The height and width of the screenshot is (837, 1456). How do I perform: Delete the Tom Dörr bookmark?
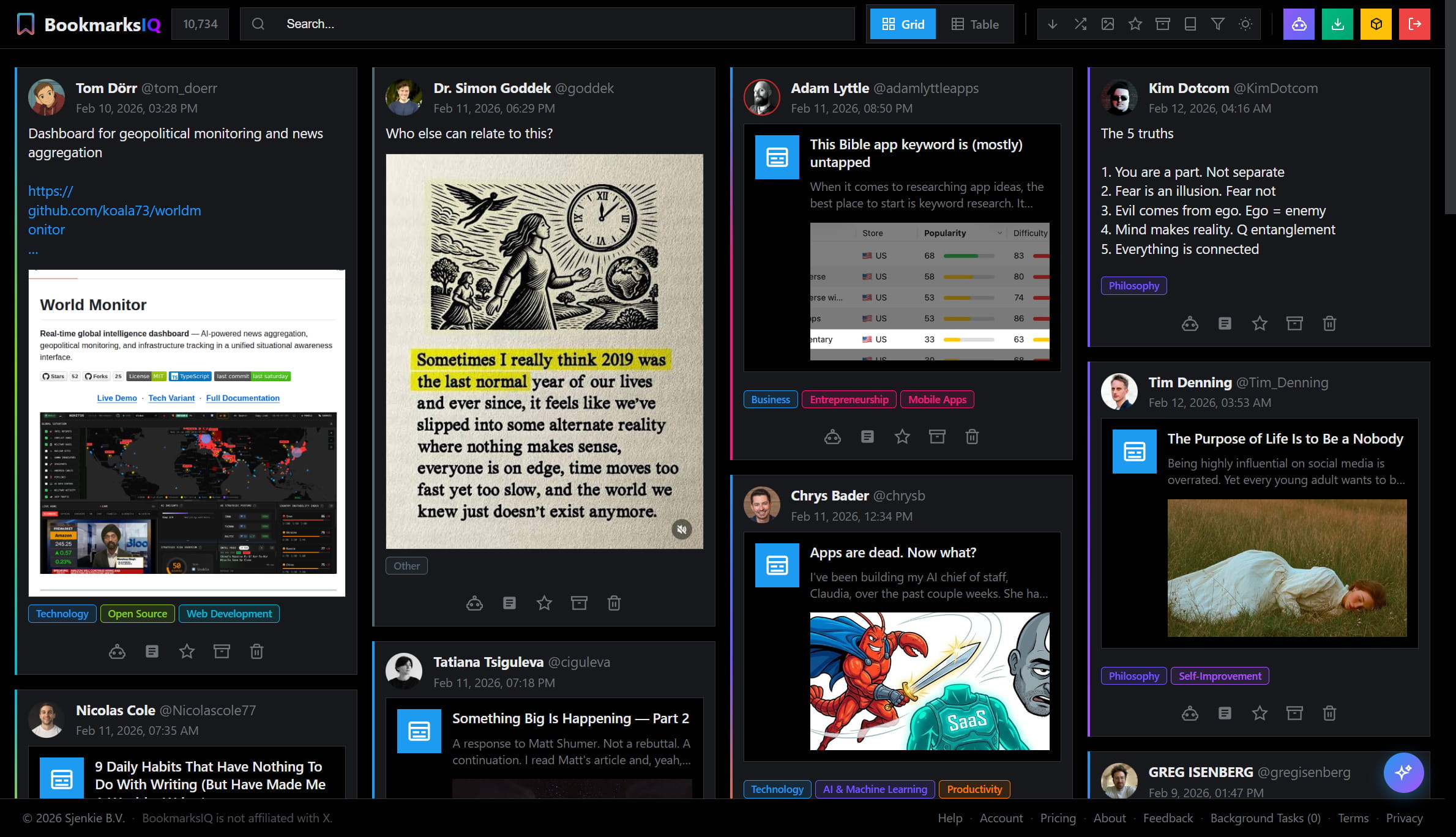click(256, 652)
